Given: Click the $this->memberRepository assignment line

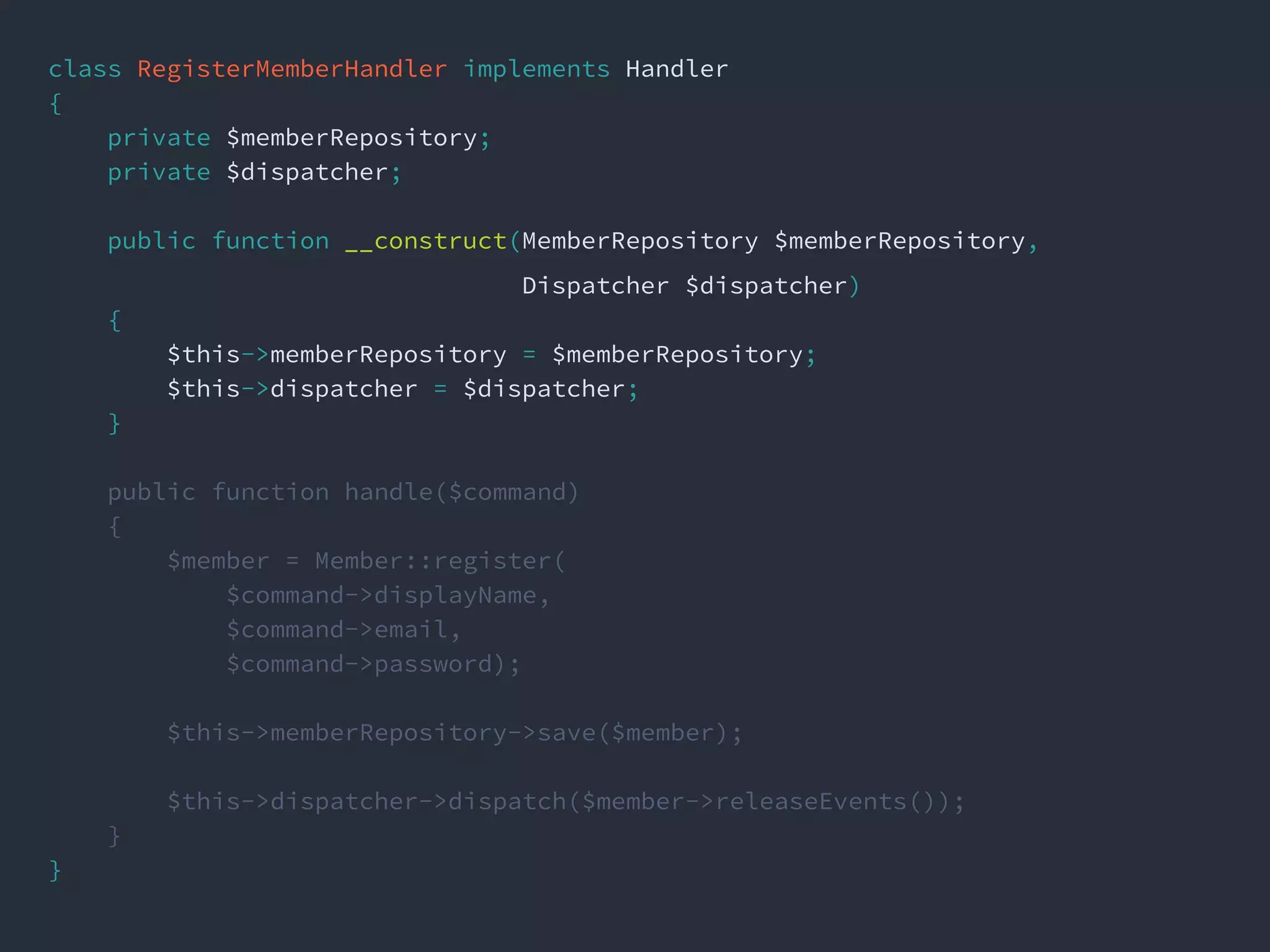Looking at the screenshot, I should pyautogui.click(x=490, y=355).
